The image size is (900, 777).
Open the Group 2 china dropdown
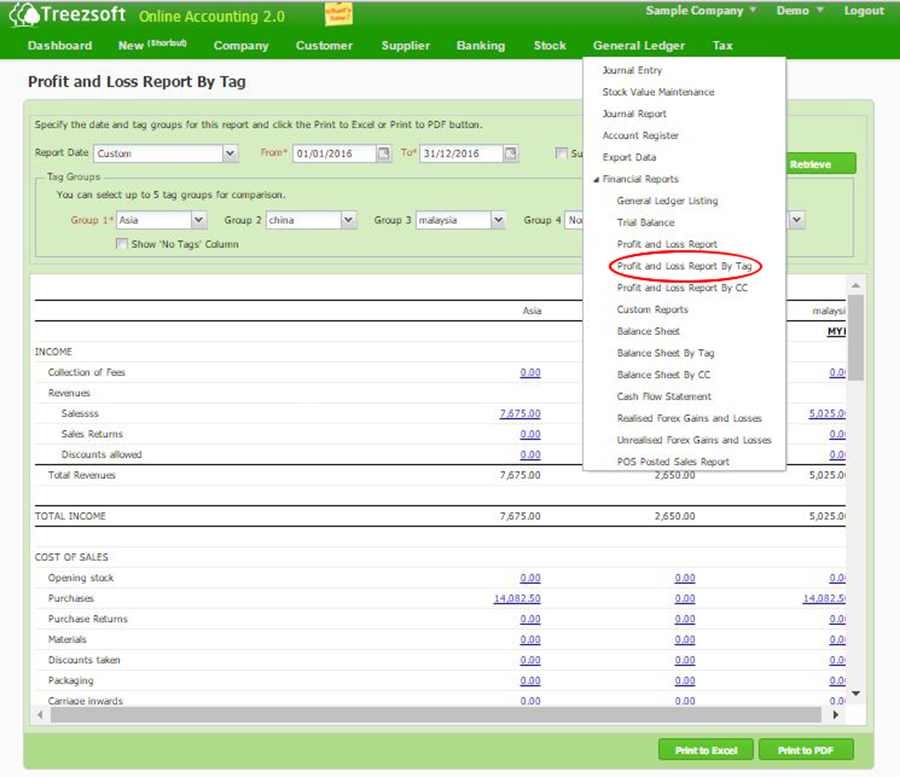point(346,219)
